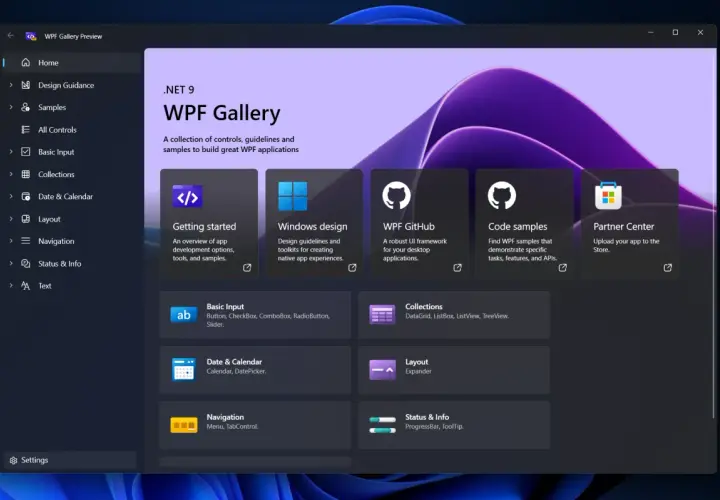The height and width of the screenshot is (500, 720).
Task: Expand the Layout chevron in sidebar
Action: click(x=11, y=219)
